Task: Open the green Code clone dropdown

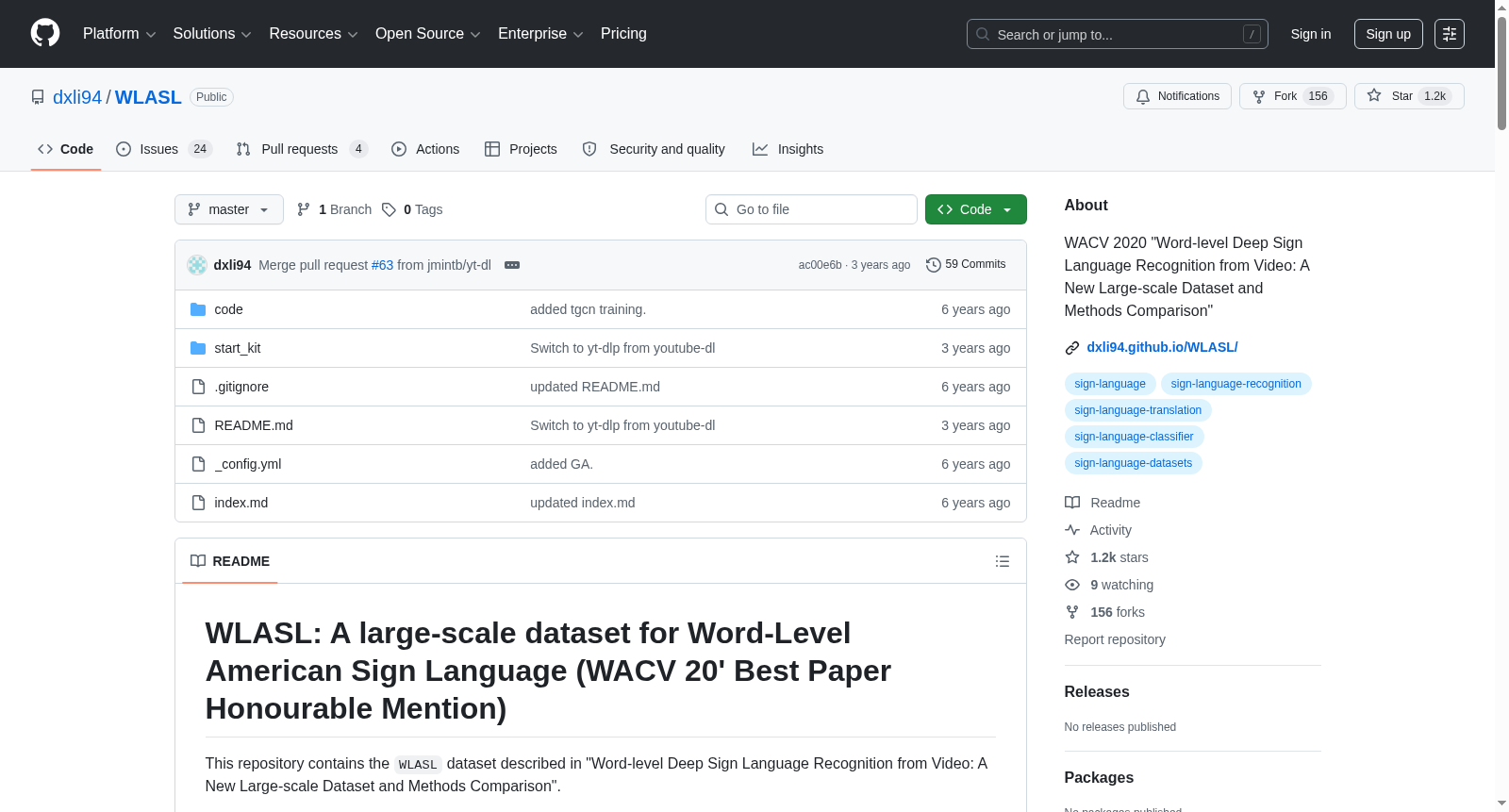Action: click(x=976, y=209)
